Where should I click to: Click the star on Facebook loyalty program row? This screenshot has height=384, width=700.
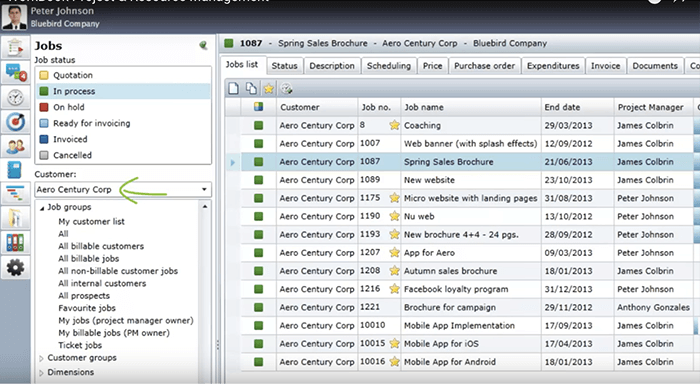pos(394,289)
